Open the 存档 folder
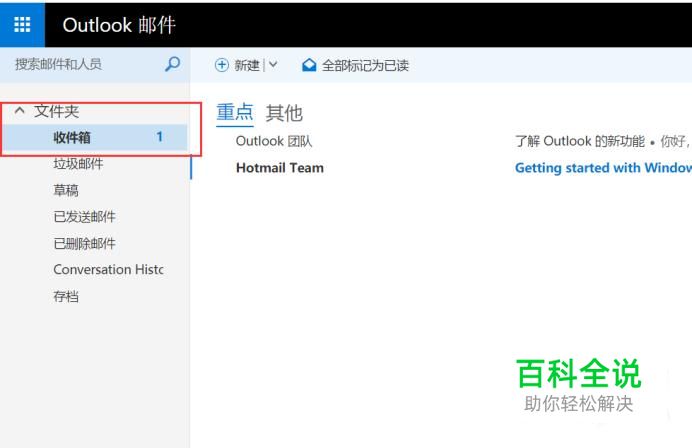The height and width of the screenshot is (448, 692). click(x=66, y=296)
